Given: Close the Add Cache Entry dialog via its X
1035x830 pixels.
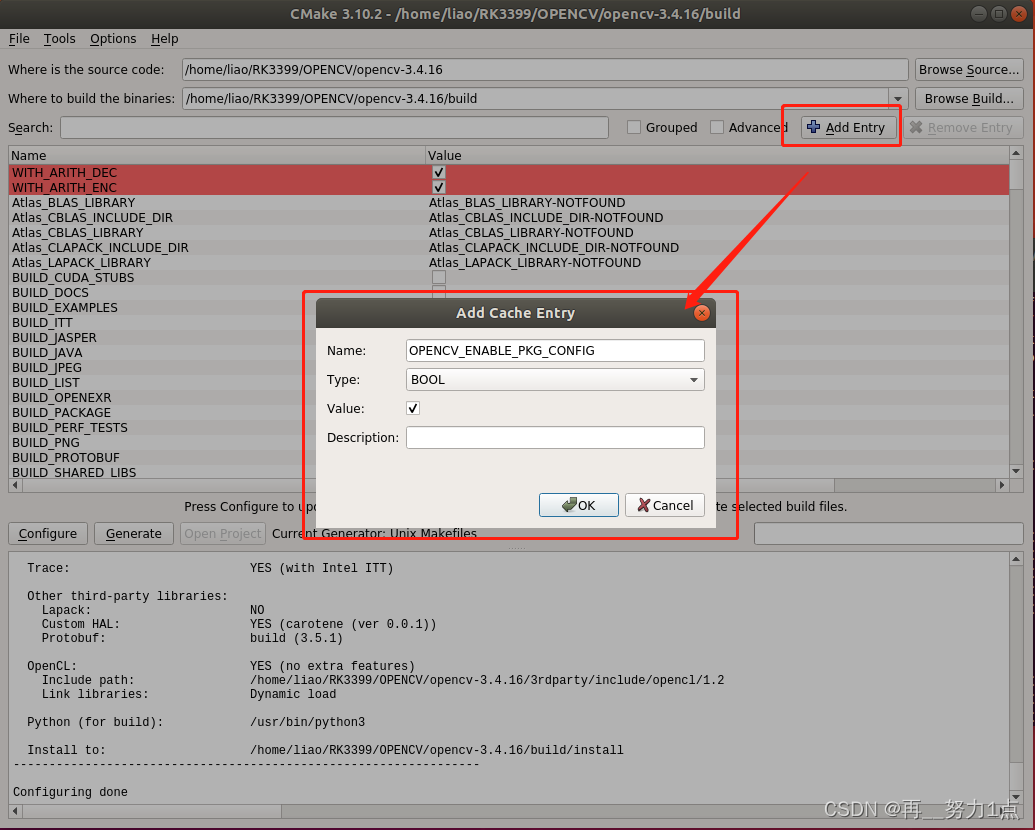Looking at the screenshot, I should point(701,312).
